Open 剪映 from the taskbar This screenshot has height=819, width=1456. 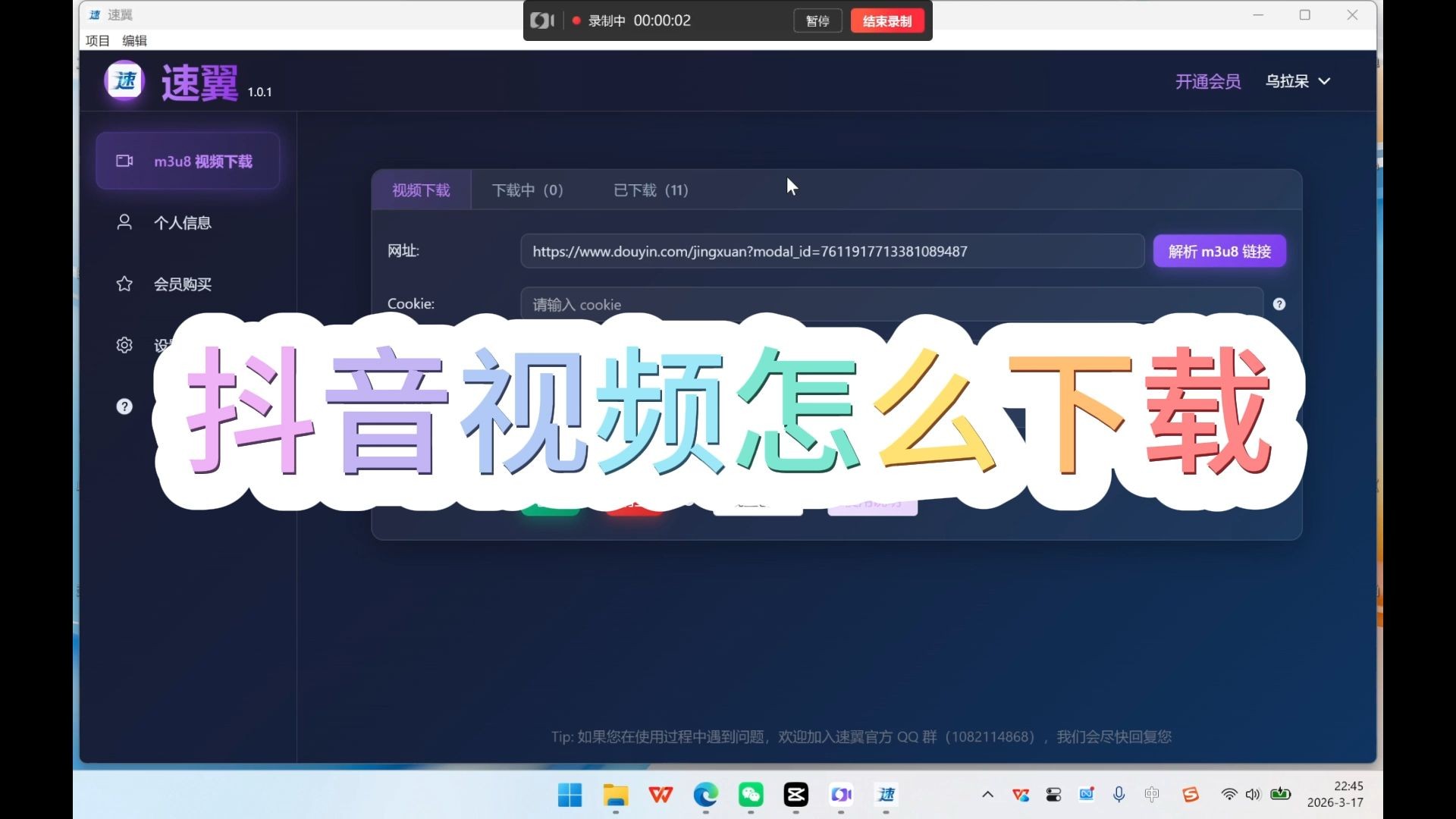coord(796,794)
